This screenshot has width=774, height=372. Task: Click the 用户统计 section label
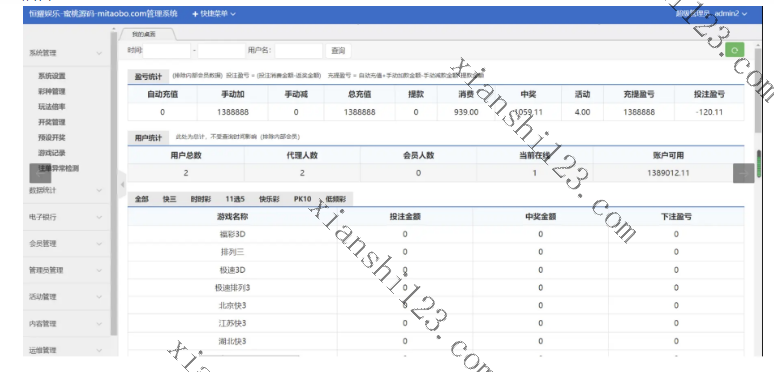click(149, 138)
